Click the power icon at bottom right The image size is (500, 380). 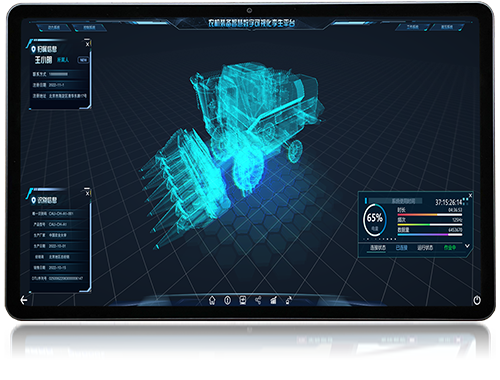pyautogui.click(x=477, y=300)
